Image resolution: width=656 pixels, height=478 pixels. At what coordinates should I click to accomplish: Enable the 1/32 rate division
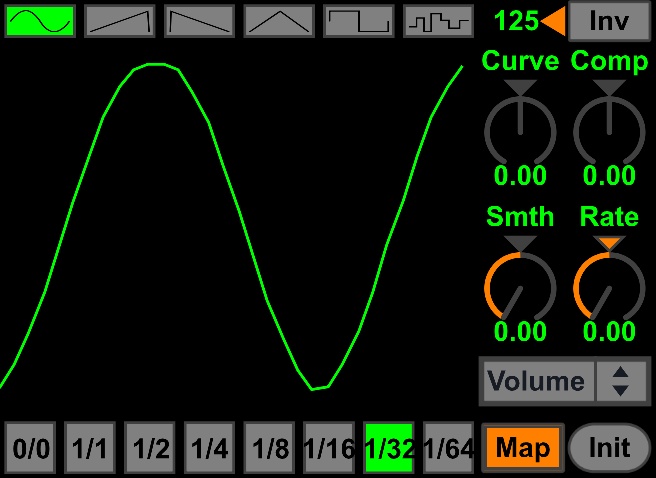click(x=389, y=448)
